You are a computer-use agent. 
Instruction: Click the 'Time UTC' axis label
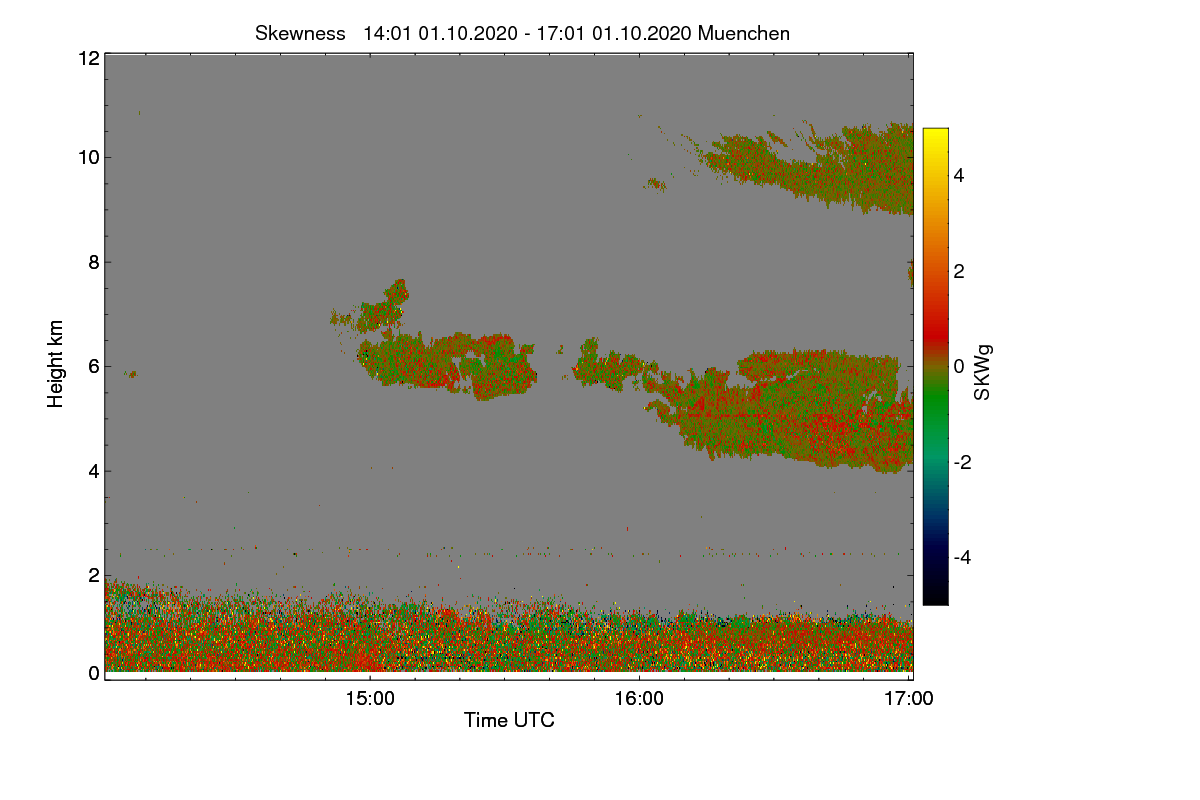pyautogui.click(x=509, y=720)
